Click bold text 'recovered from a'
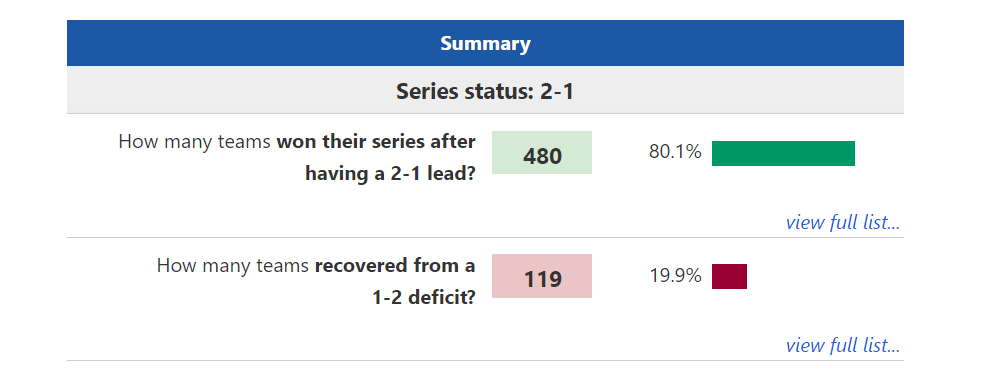This screenshot has height=378, width=990. pyautogui.click(x=395, y=265)
